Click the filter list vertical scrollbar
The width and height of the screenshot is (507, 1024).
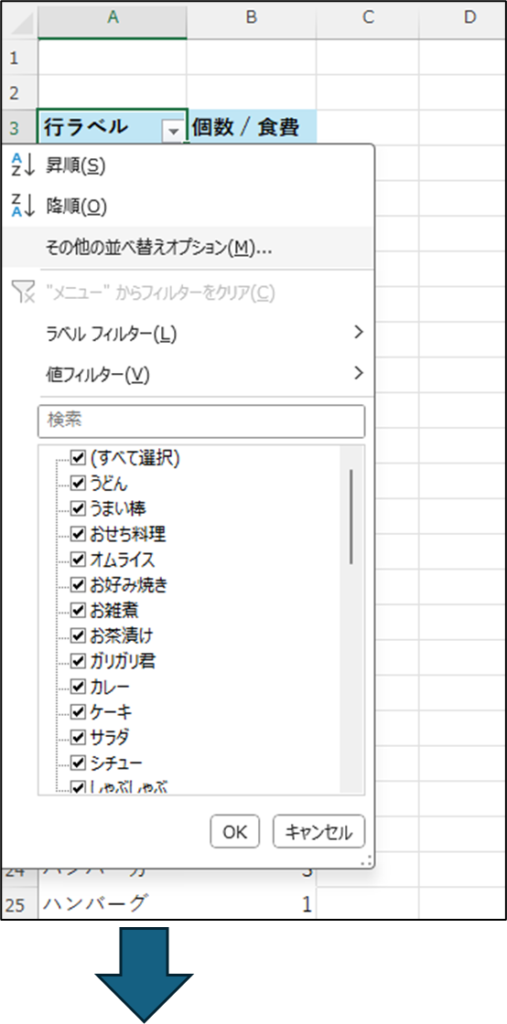(x=352, y=619)
